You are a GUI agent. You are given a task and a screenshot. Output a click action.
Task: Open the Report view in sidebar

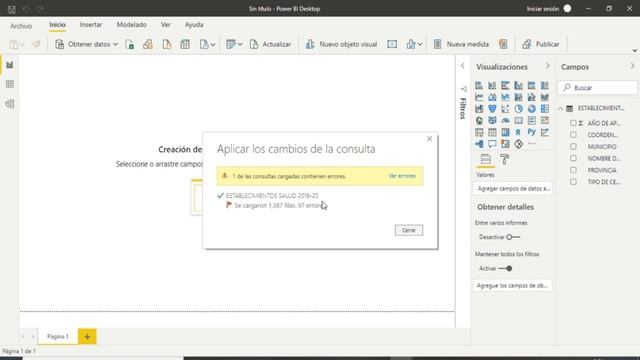10,65
